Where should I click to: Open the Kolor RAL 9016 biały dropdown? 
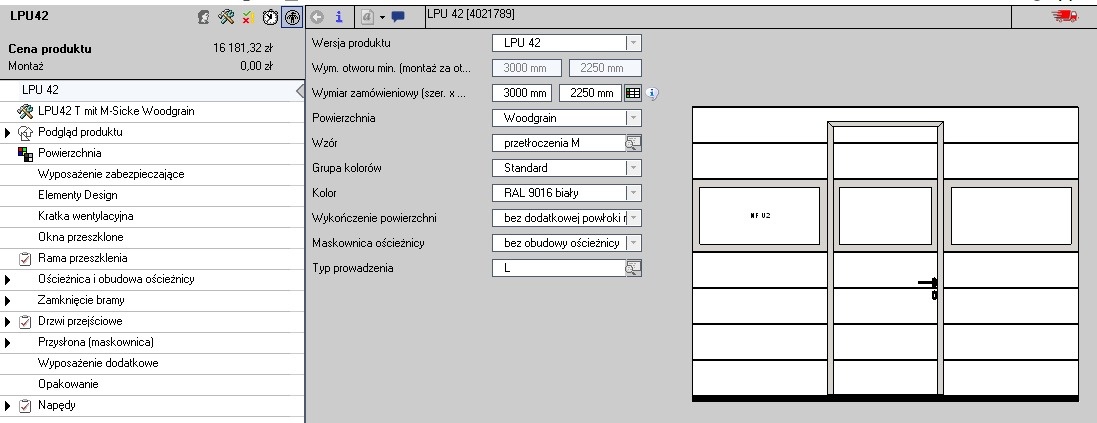(633, 193)
